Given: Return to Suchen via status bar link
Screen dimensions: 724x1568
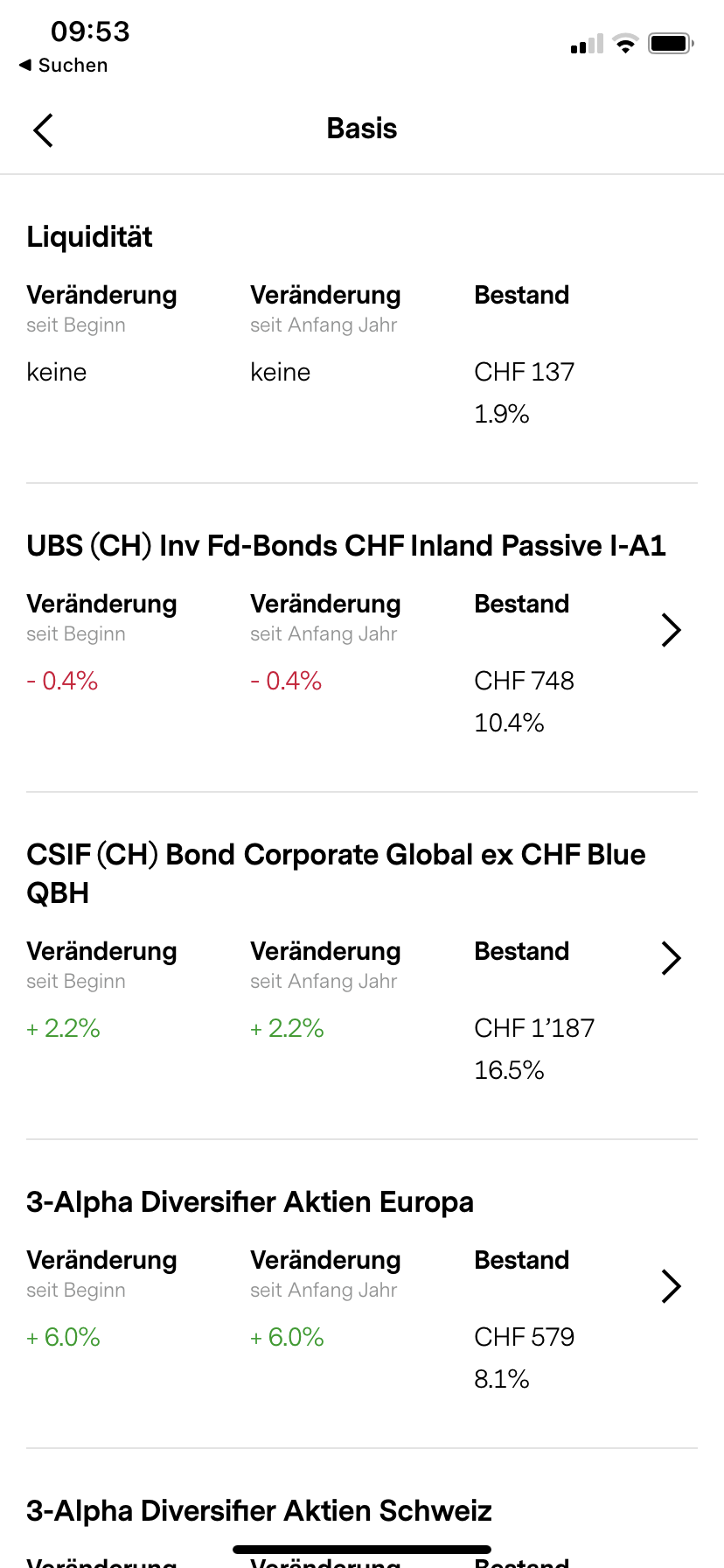Looking at the screenshot, I should coord(63,66).
